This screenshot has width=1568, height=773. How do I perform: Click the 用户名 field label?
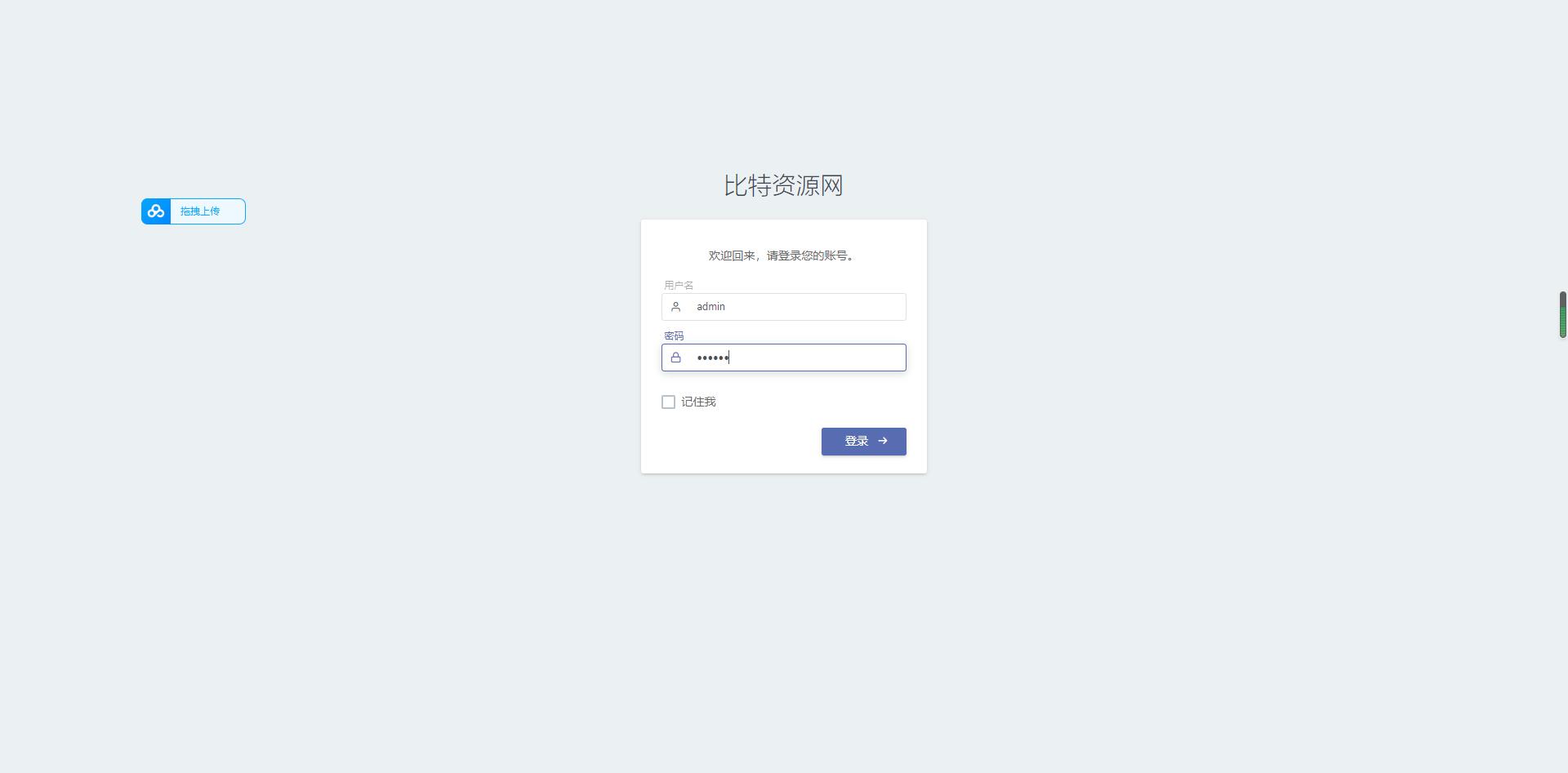679,285
